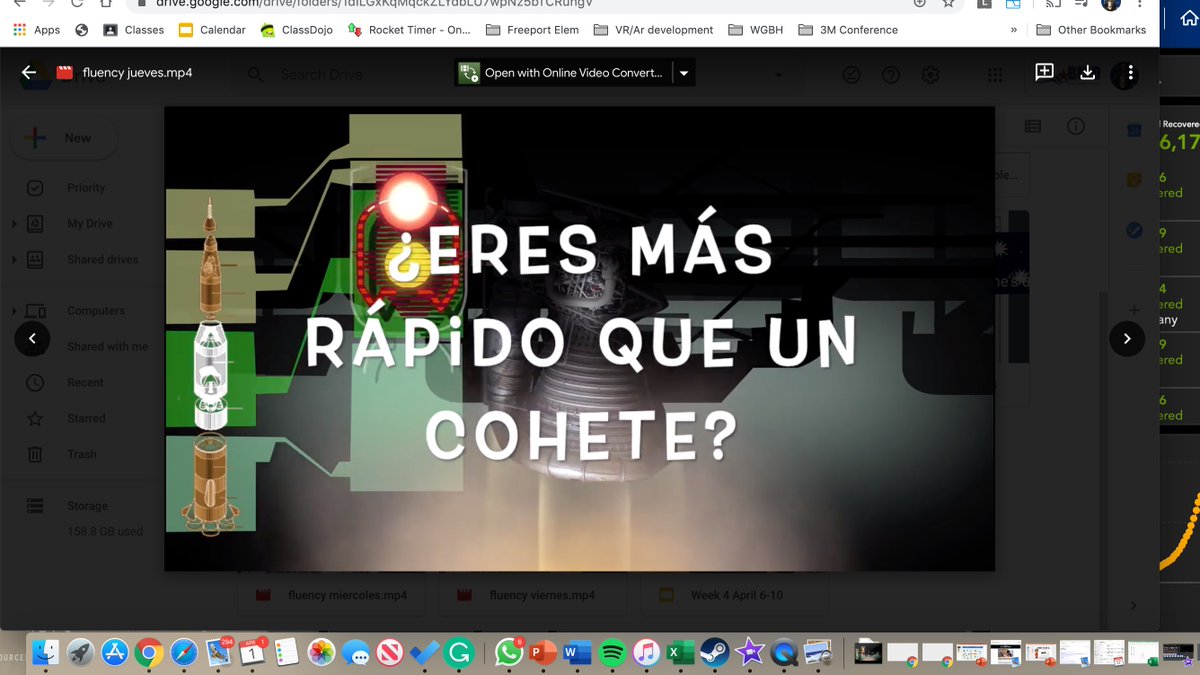Open Reminders from the dock

286,653
